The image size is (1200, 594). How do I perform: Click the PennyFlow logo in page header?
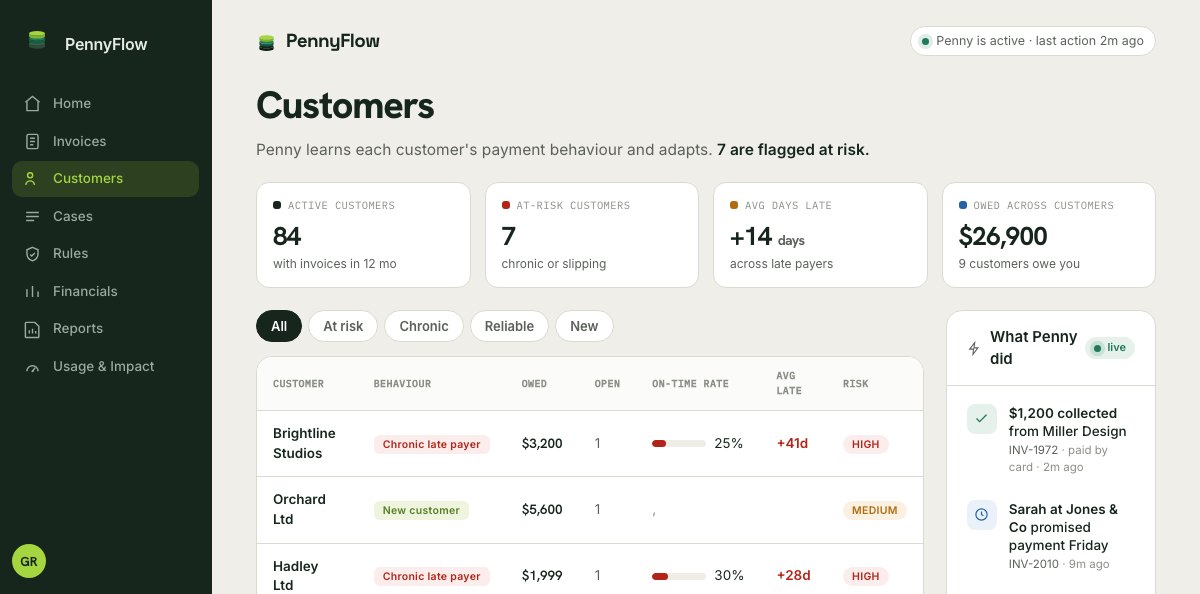[x=318, y=41]
